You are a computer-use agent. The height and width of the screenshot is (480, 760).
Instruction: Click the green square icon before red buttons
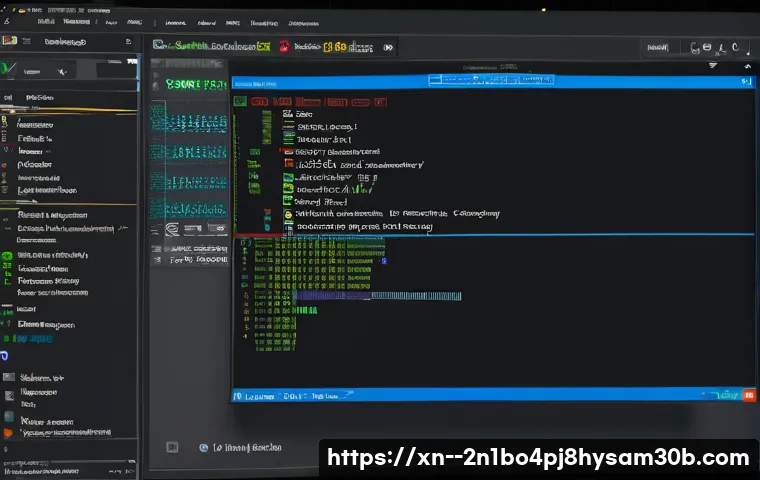coord(240,101)
